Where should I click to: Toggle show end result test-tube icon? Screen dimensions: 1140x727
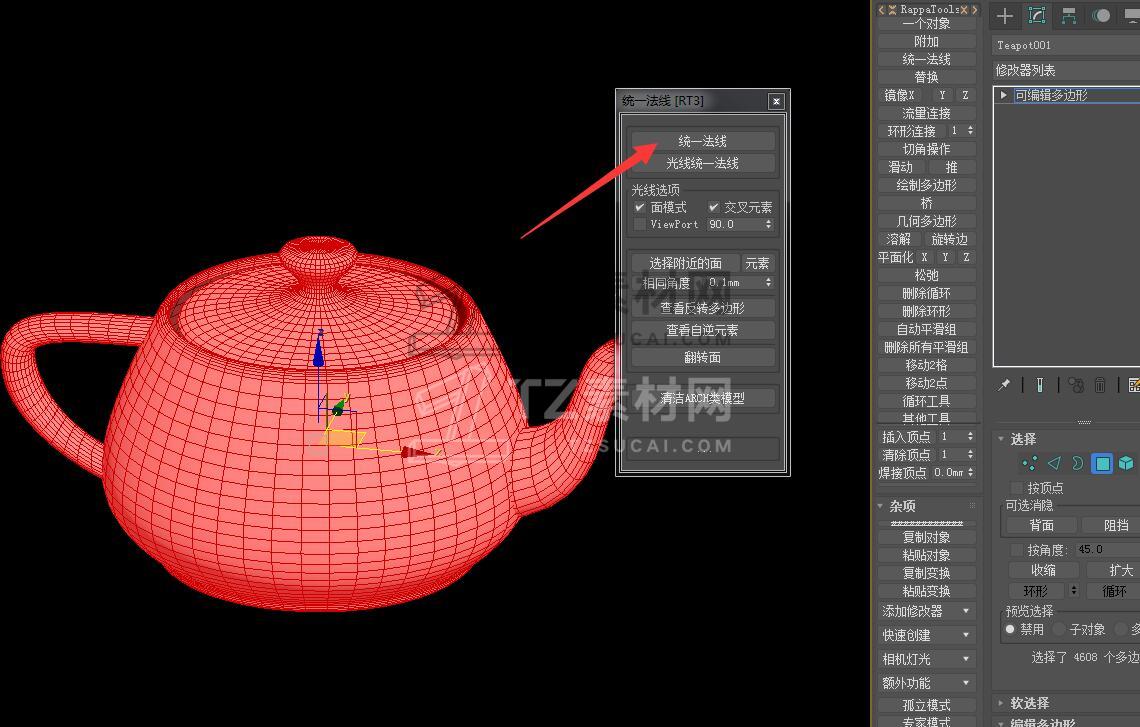coord(1040,385)
